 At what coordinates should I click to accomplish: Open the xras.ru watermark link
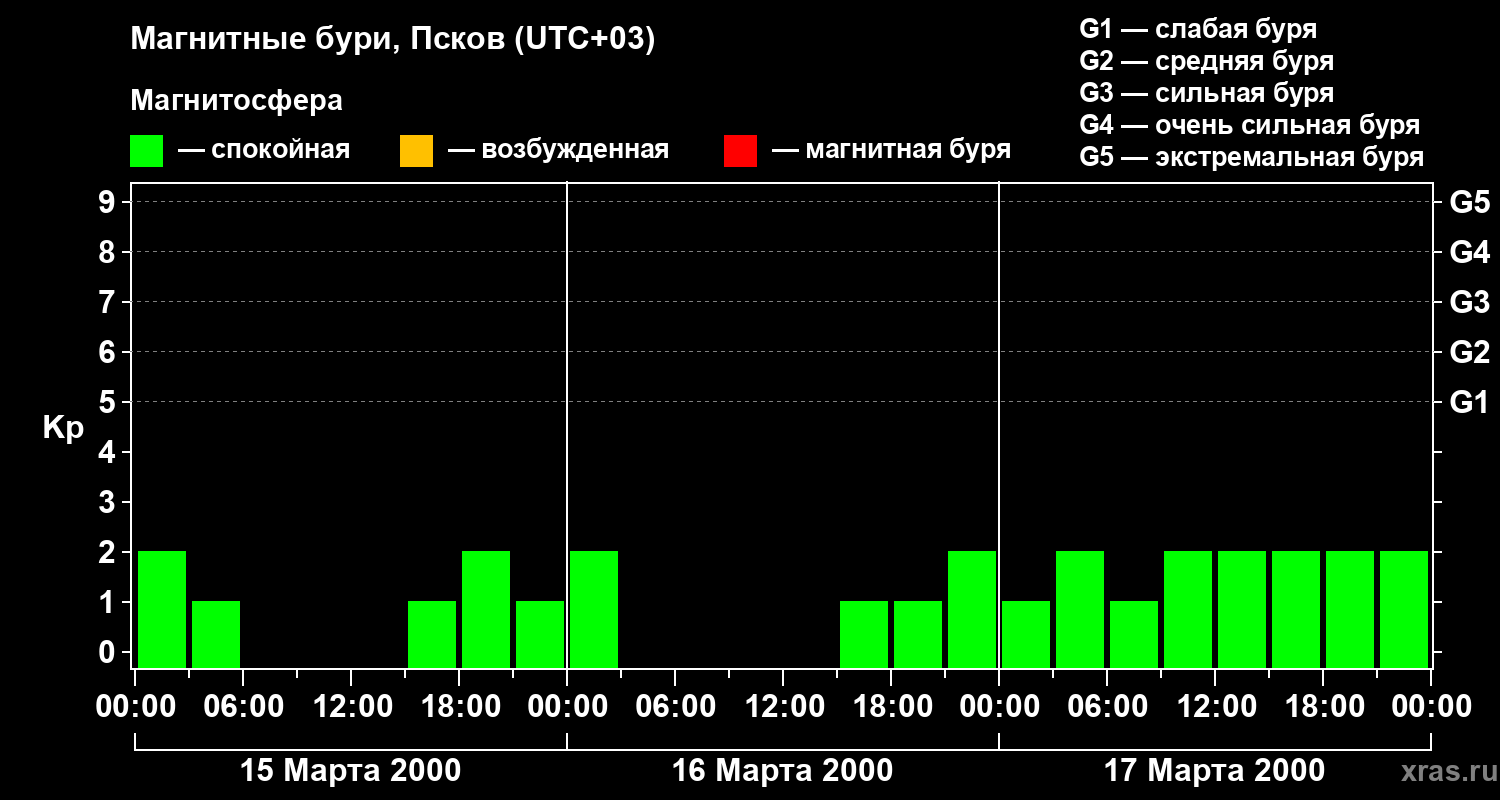(x=1444, y=772)
